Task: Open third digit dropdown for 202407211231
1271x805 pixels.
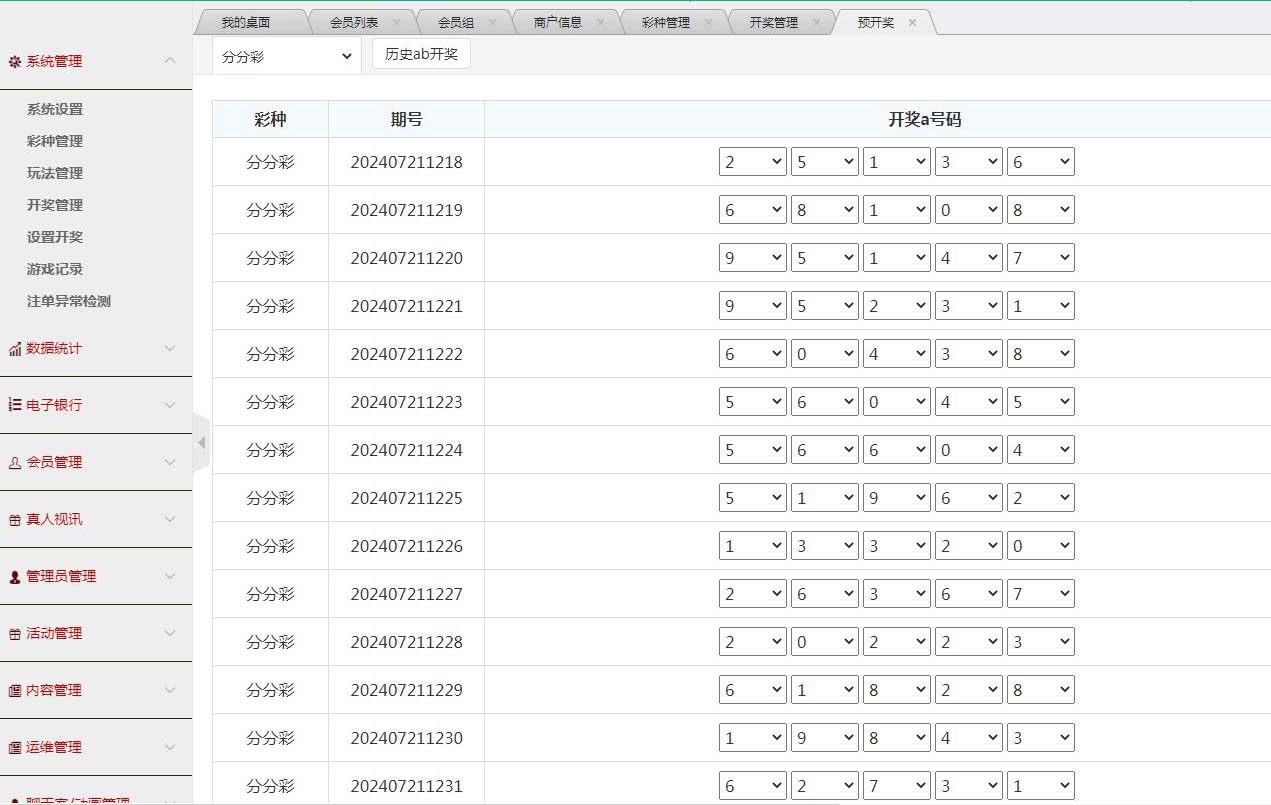Action: coord(897,786)
